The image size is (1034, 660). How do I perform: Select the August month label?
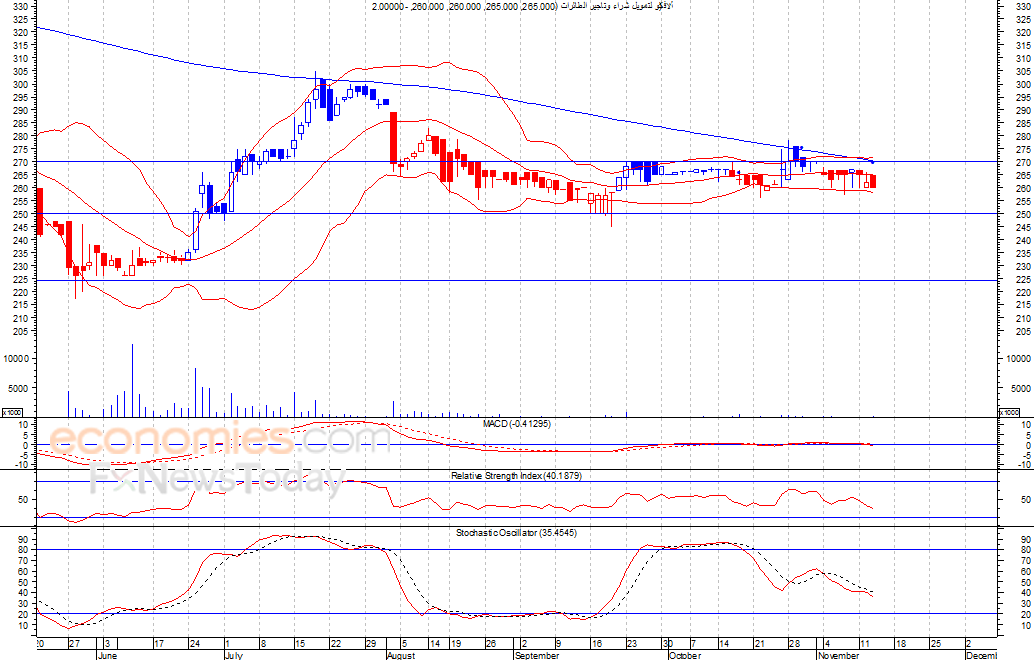[401, 655]
